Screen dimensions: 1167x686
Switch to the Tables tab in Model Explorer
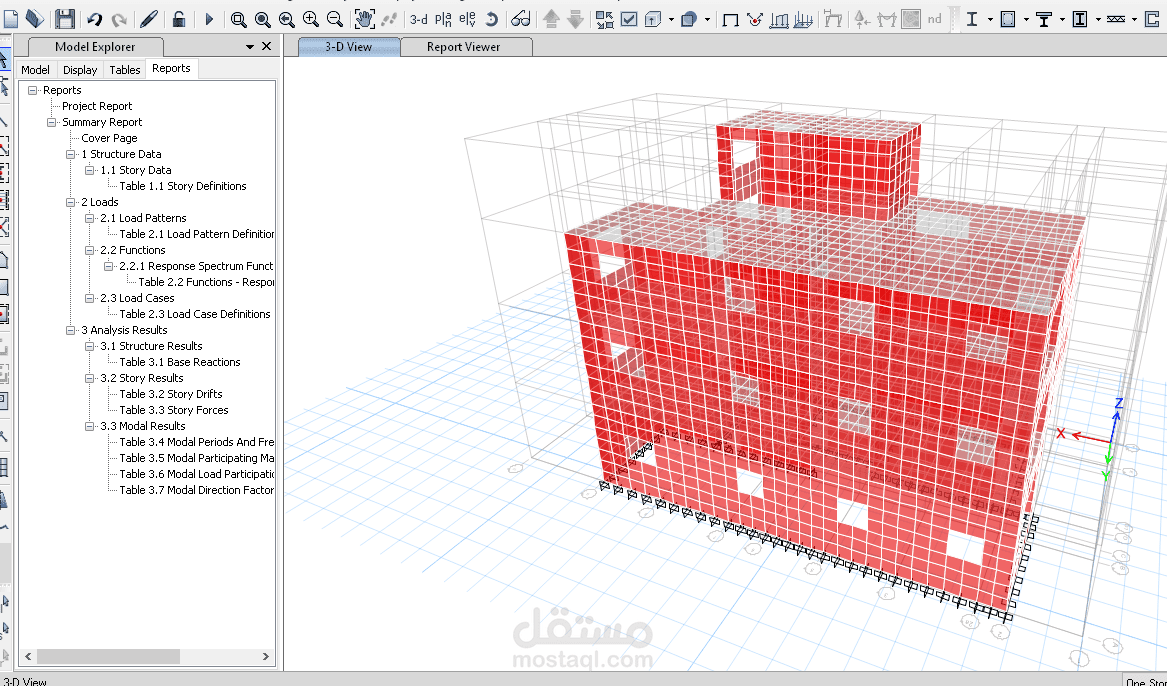124,70
